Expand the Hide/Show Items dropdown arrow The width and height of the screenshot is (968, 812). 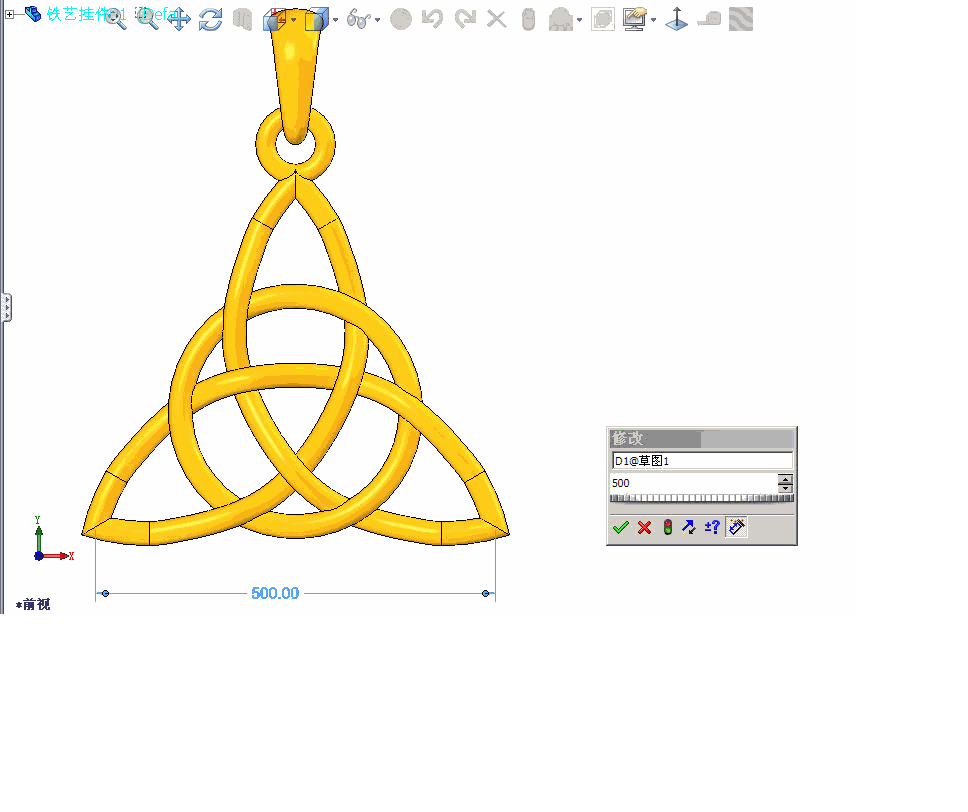click(378, 20)
